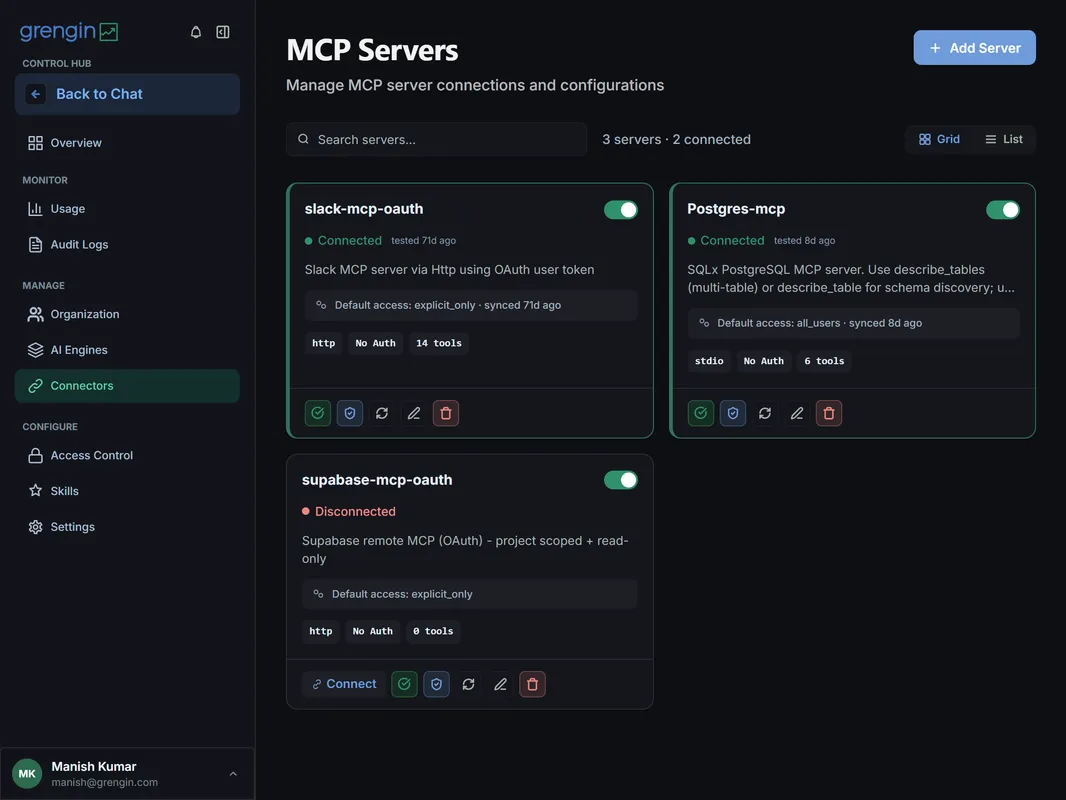Test connection for slack-mcp-oauth (green check icon)
1066x800 pixels.
click(317, 413)
